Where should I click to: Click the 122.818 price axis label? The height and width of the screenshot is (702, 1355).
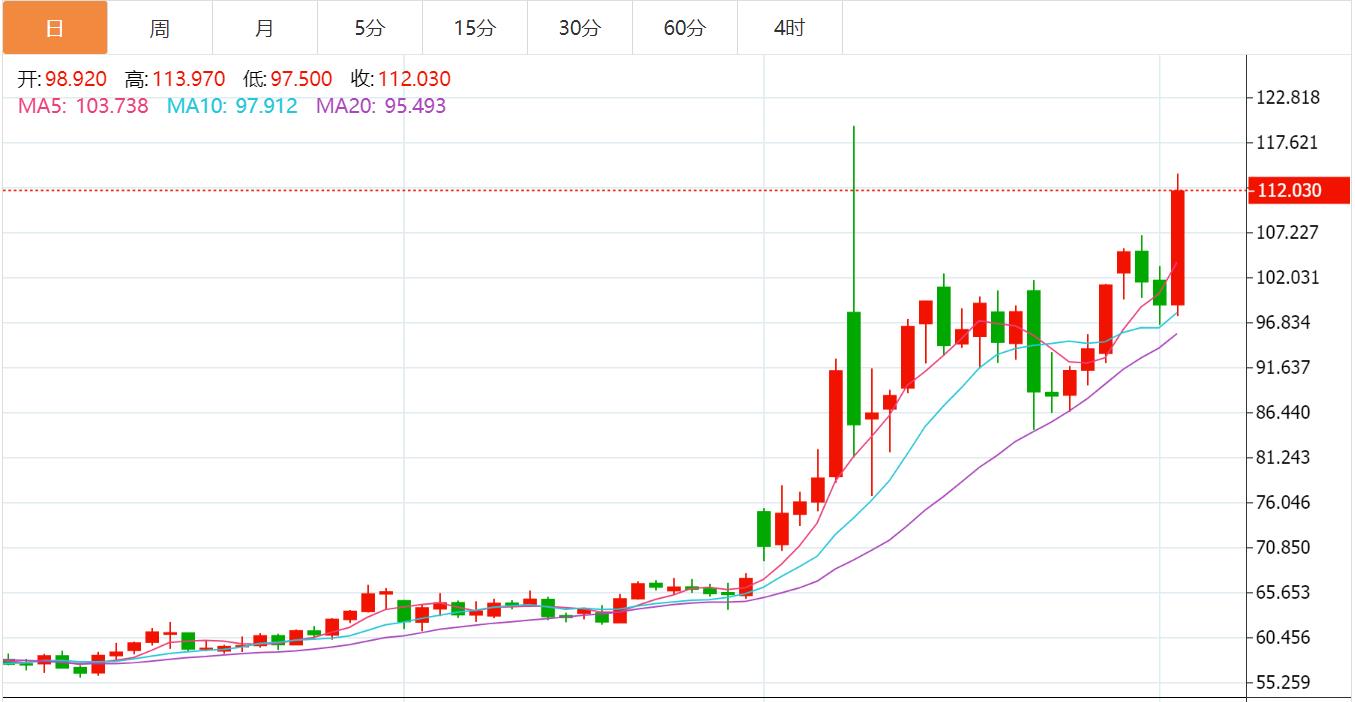click(1287, 98)
